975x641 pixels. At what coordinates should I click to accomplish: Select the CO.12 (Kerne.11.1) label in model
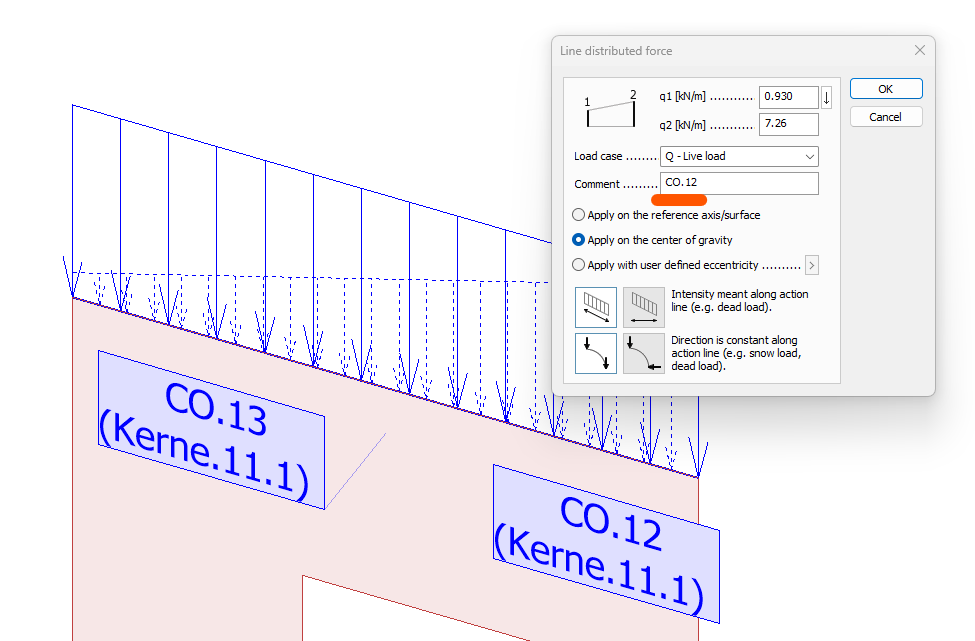click(x=606, y=544)
